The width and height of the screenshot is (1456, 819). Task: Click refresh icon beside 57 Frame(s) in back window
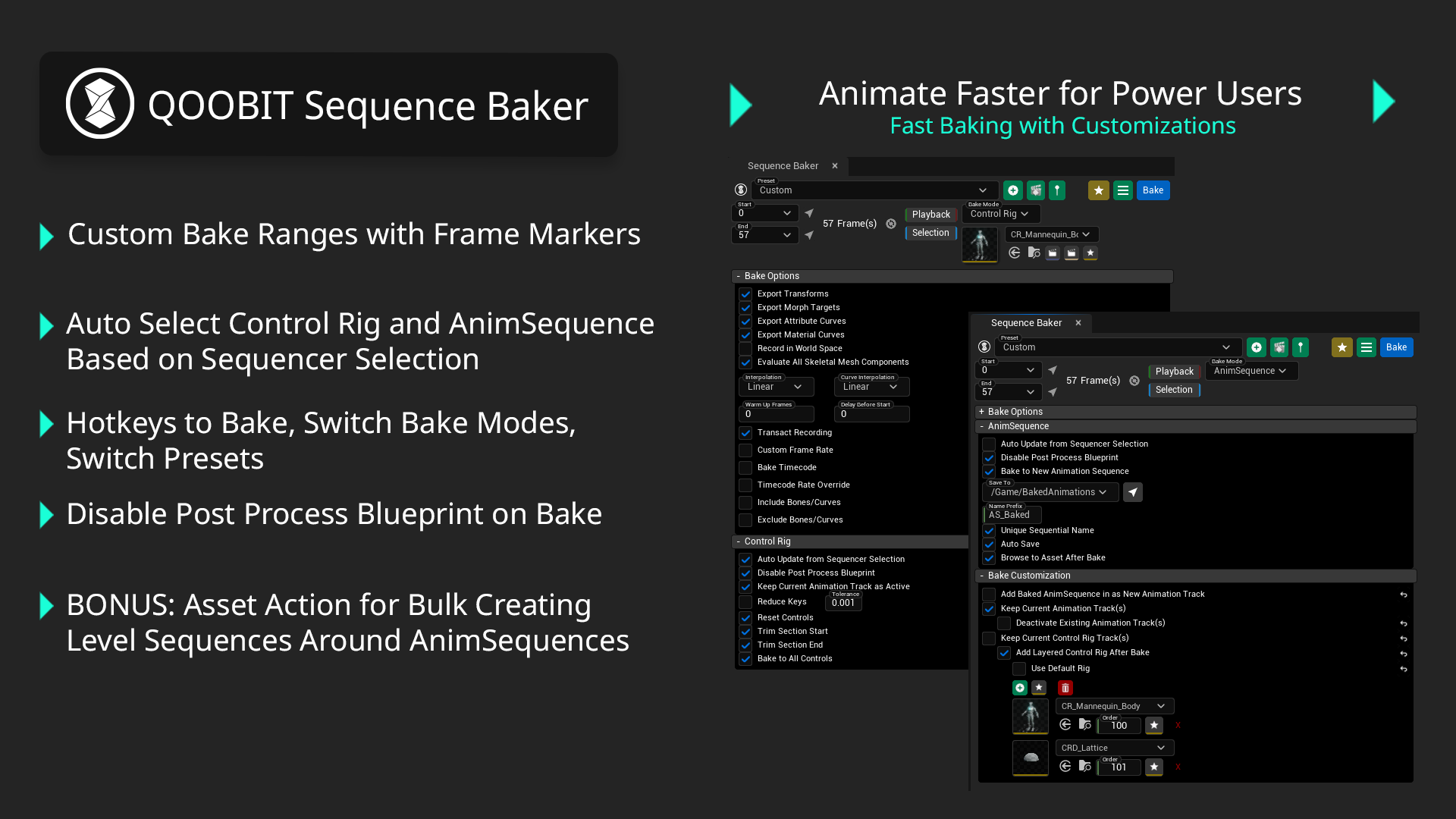pyautogui.click(x=891, y=224)
